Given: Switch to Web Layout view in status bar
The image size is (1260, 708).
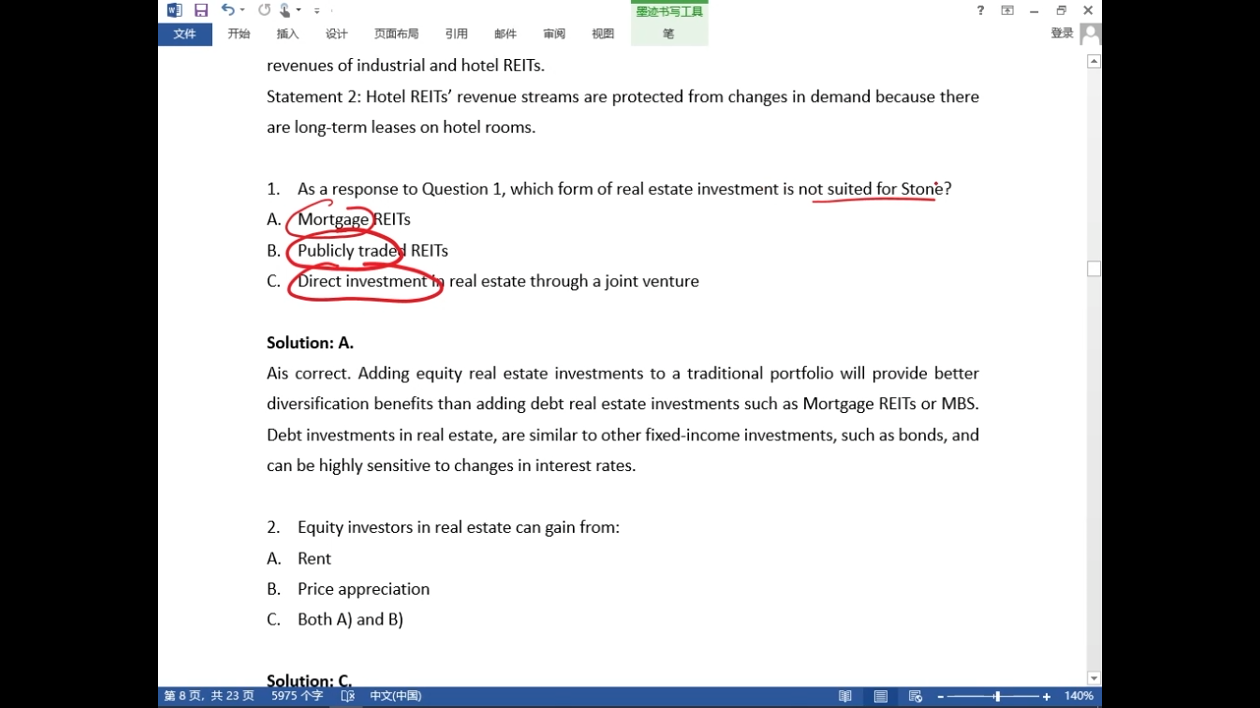Looking at the screenshot, I should tap(915, 696).
